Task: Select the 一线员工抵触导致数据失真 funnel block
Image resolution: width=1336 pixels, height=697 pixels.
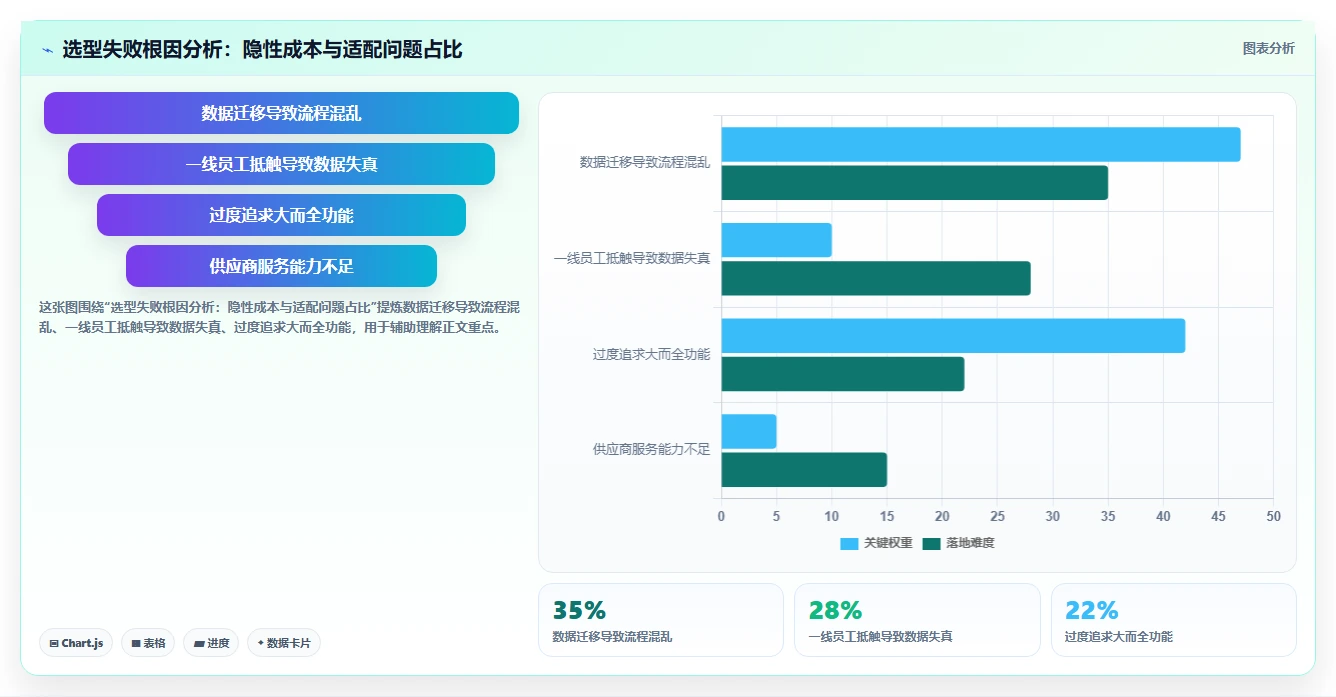Action: 281,164
